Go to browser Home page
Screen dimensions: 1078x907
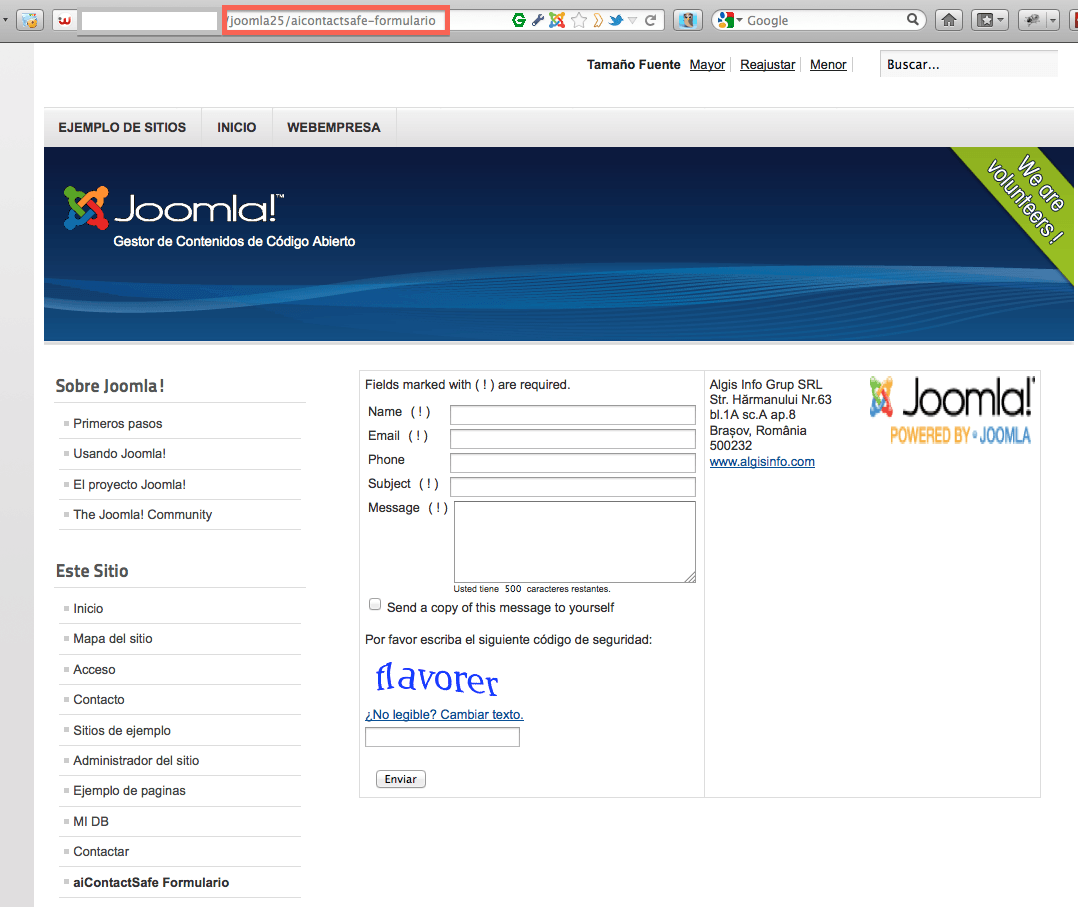(x=949, y=21)
